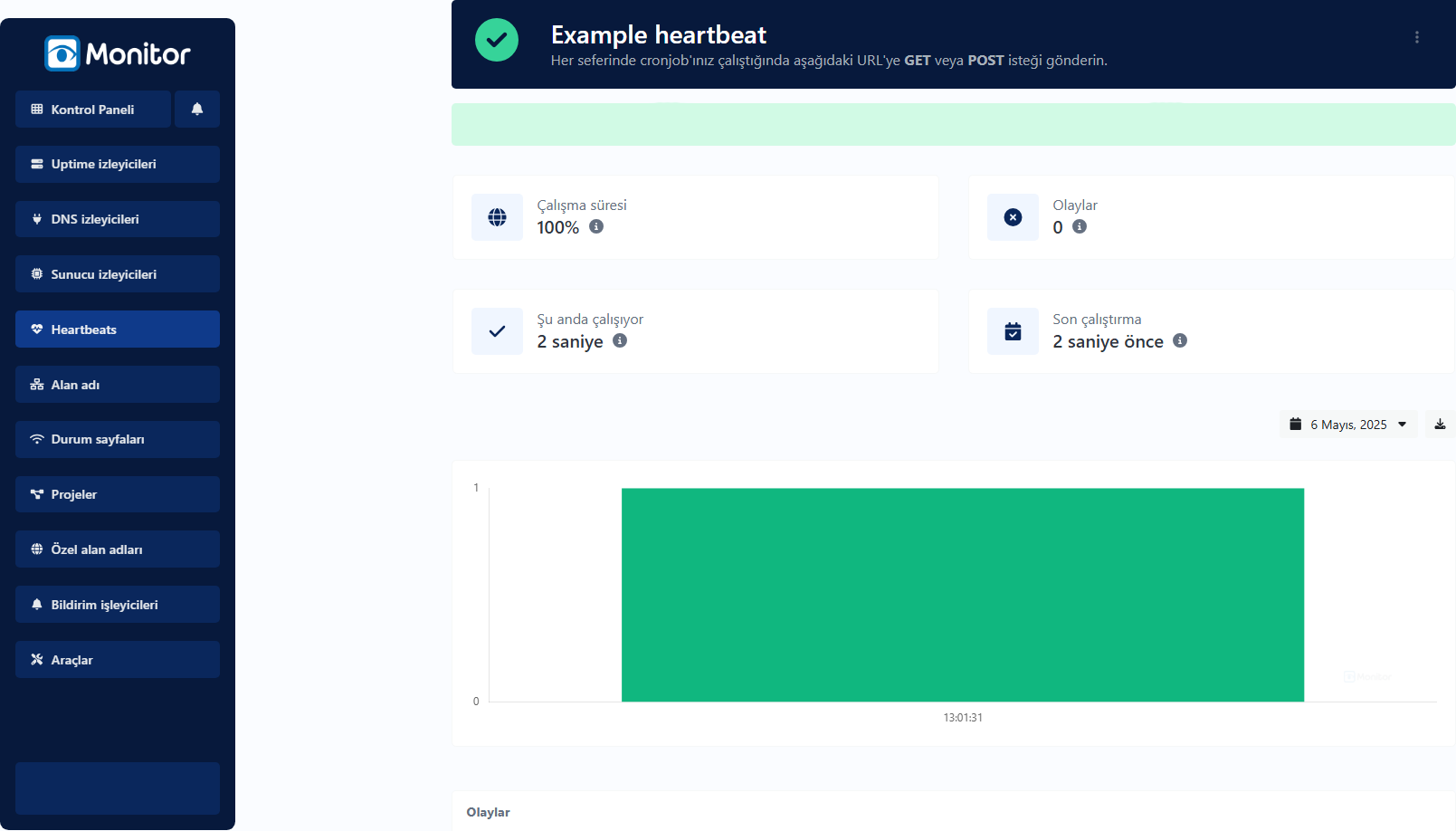The height and width of the screenshot is (831, 1456).
Task: Navigate to Sunucu izleyicileri
Action: click(118, 274)
